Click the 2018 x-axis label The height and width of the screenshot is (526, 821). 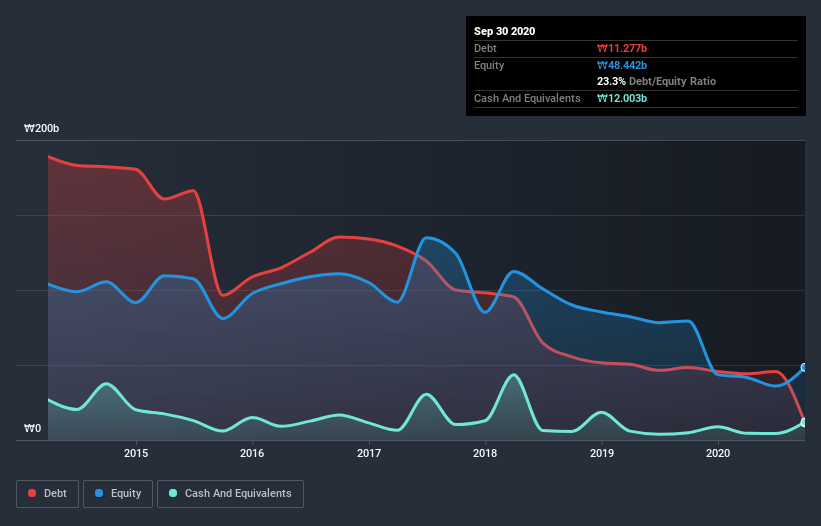click(485, 453)
